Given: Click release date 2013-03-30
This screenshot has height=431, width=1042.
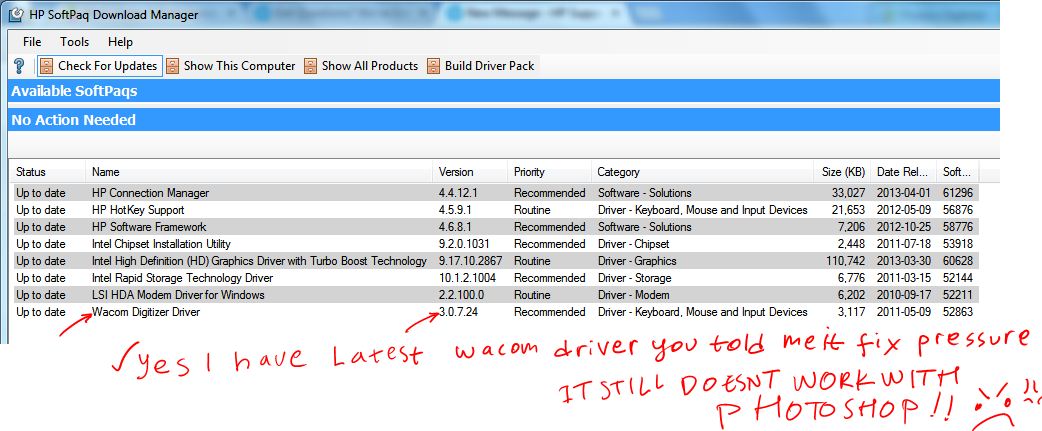Looking at the screenshot, I should coord(904,261).
